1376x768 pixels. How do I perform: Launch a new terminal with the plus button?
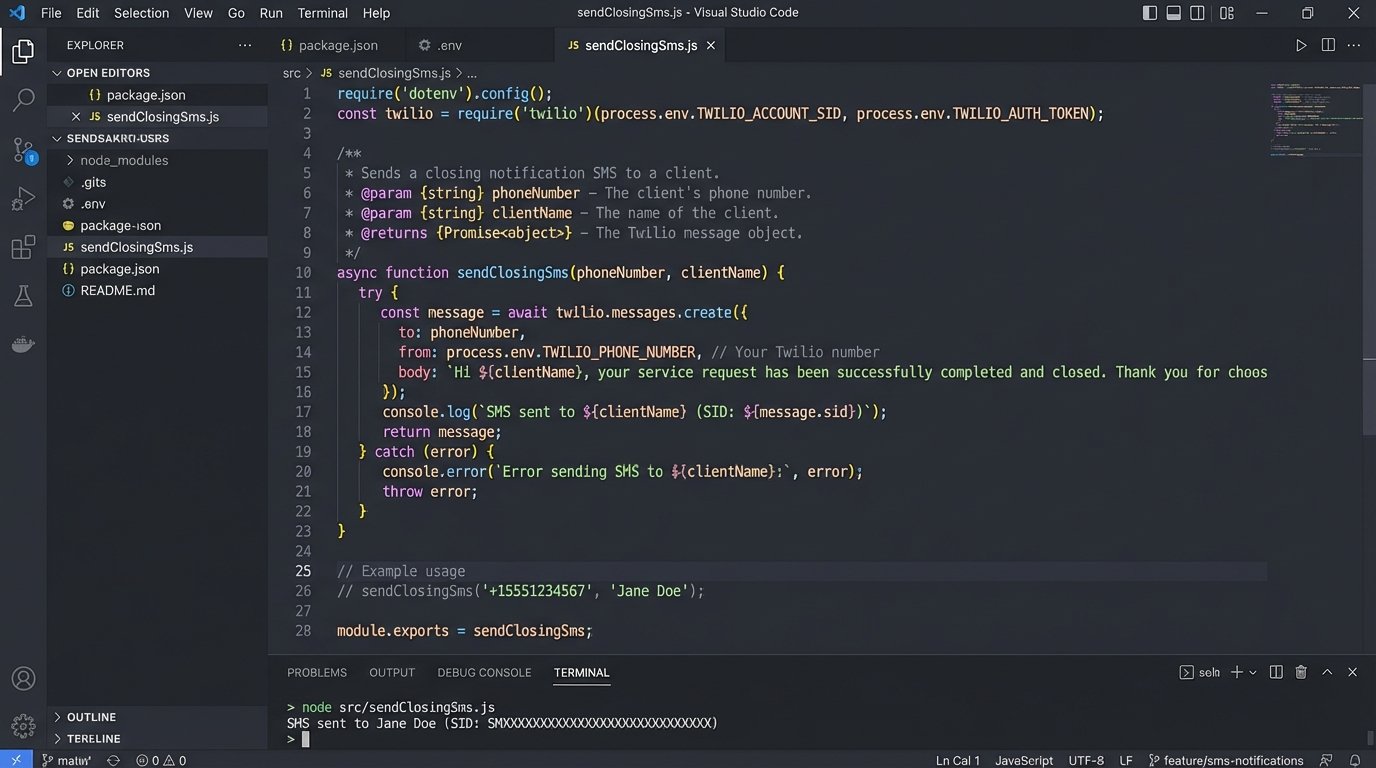tap(1235, 672)
